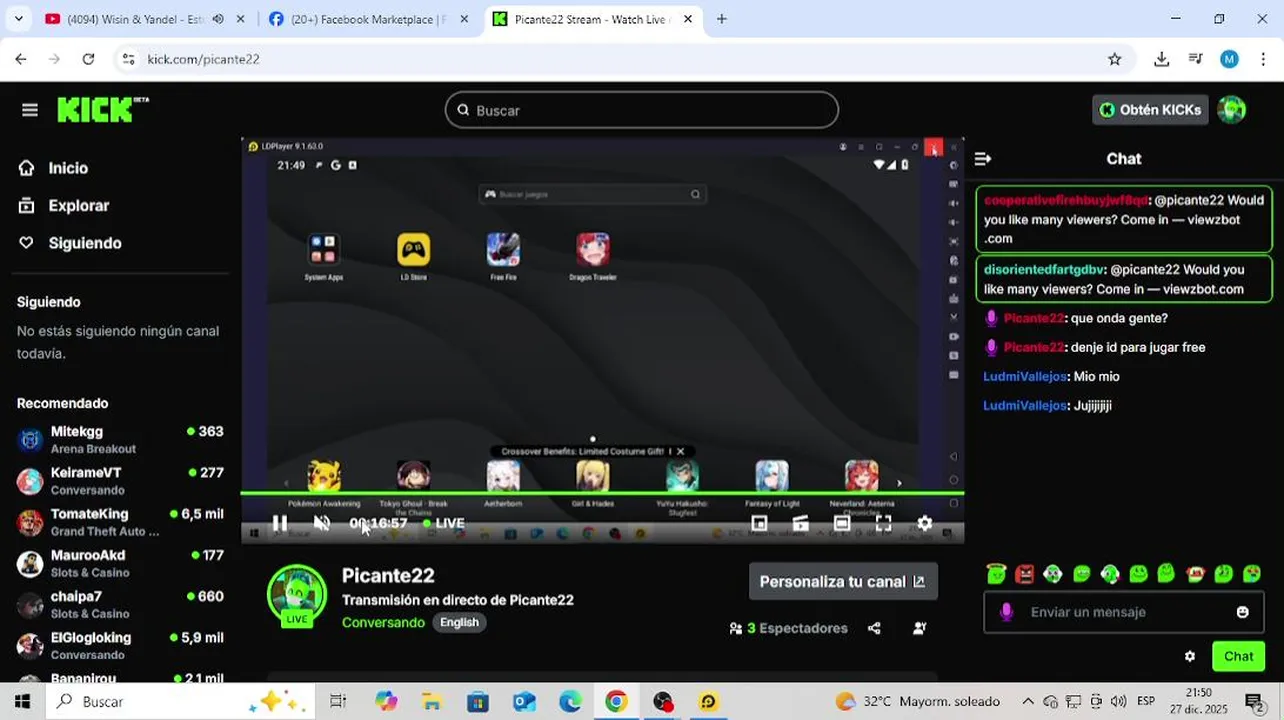1284x720 pixels.
Task: Open recommended channel Mitekgg
Action: pos(120,439)
